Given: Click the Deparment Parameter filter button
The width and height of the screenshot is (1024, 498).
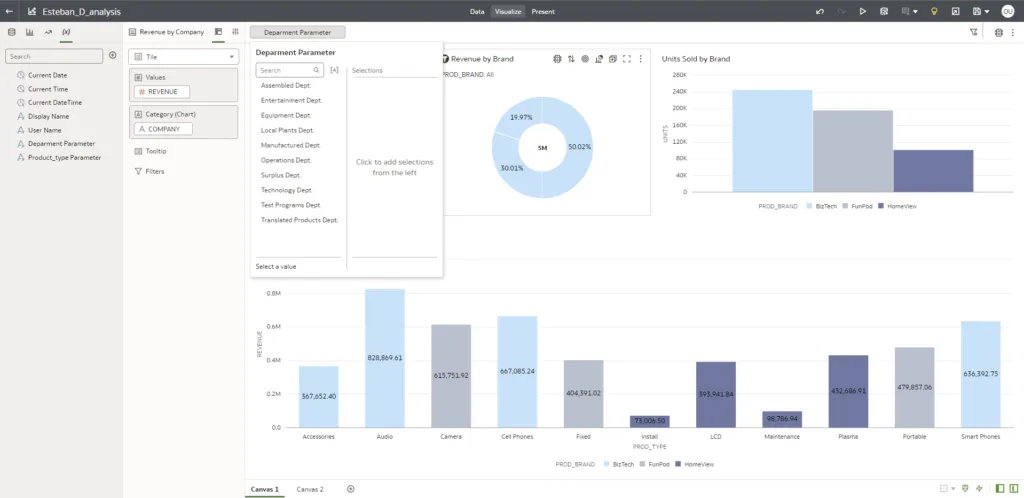Looking at the screenshot, I should pyautogui.click(x=297, y=32).
